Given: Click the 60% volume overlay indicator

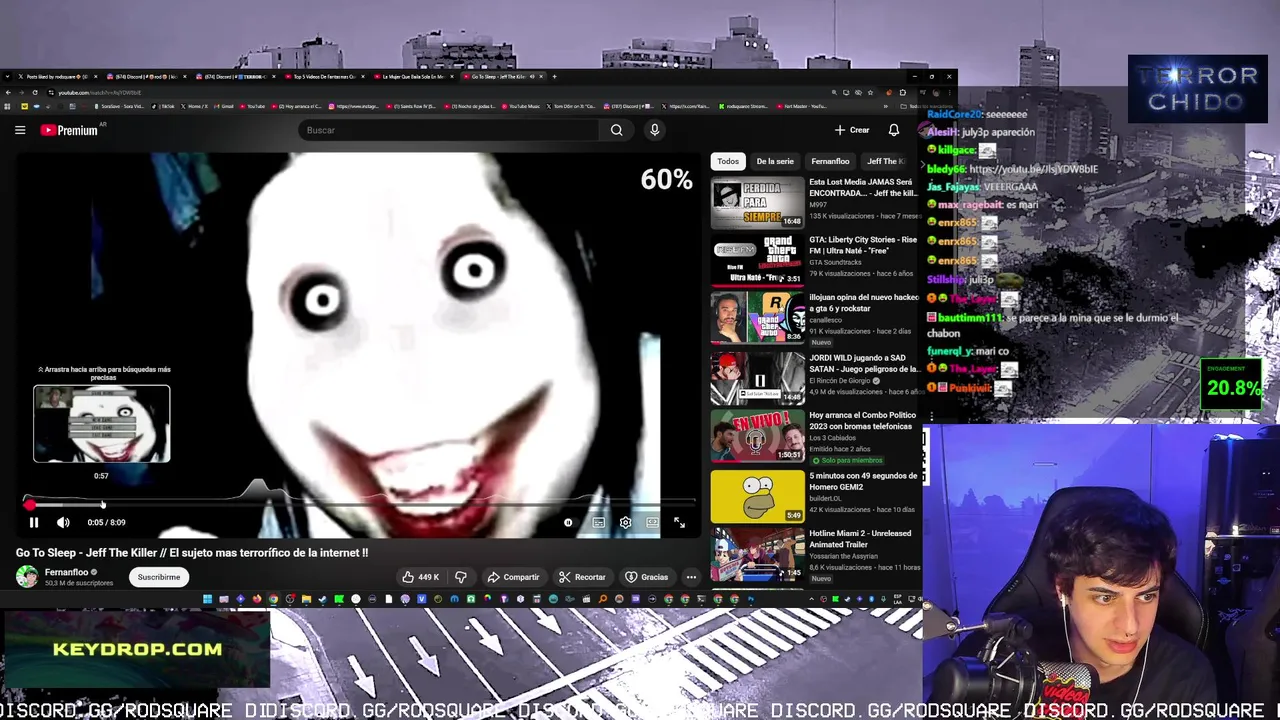Looking at the screenshot, I should click(666, 179).
